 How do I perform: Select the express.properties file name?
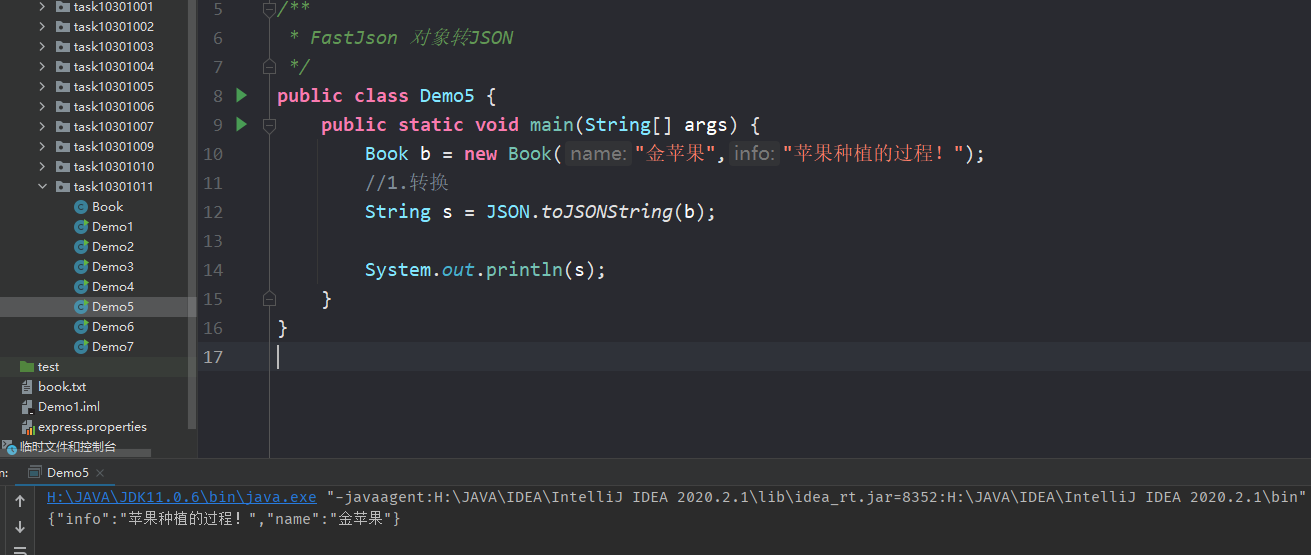coord(92,427)
